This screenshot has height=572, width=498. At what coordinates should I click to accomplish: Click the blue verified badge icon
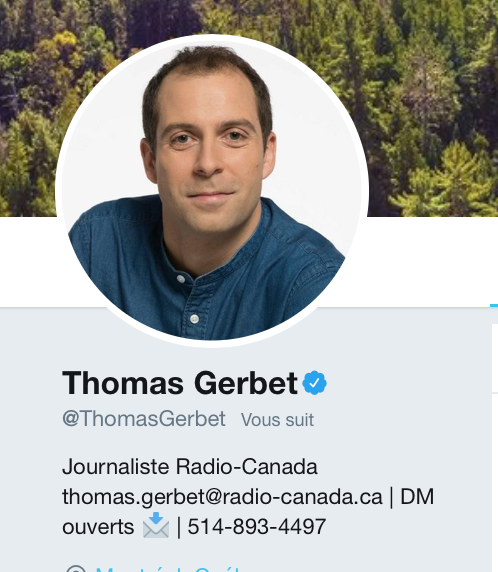click(314, 383)
